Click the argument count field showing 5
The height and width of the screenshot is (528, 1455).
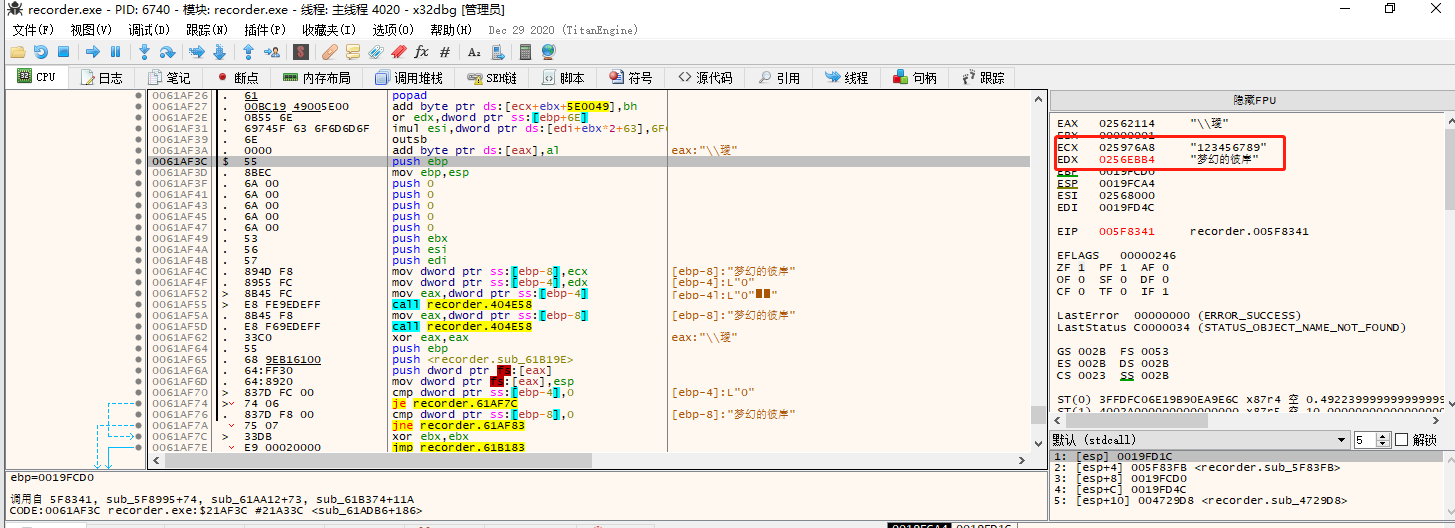1367,440
